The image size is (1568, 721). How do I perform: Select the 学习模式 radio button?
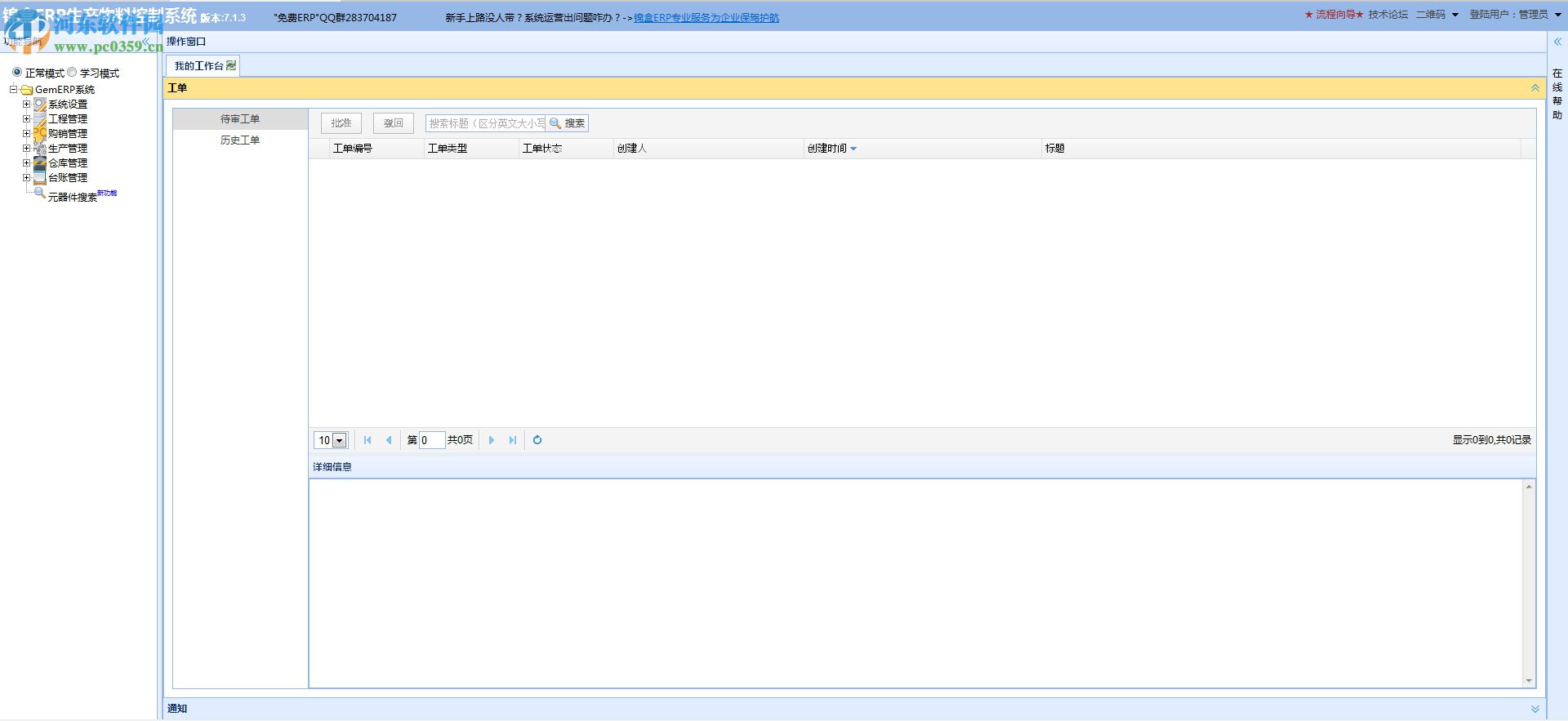72,72
